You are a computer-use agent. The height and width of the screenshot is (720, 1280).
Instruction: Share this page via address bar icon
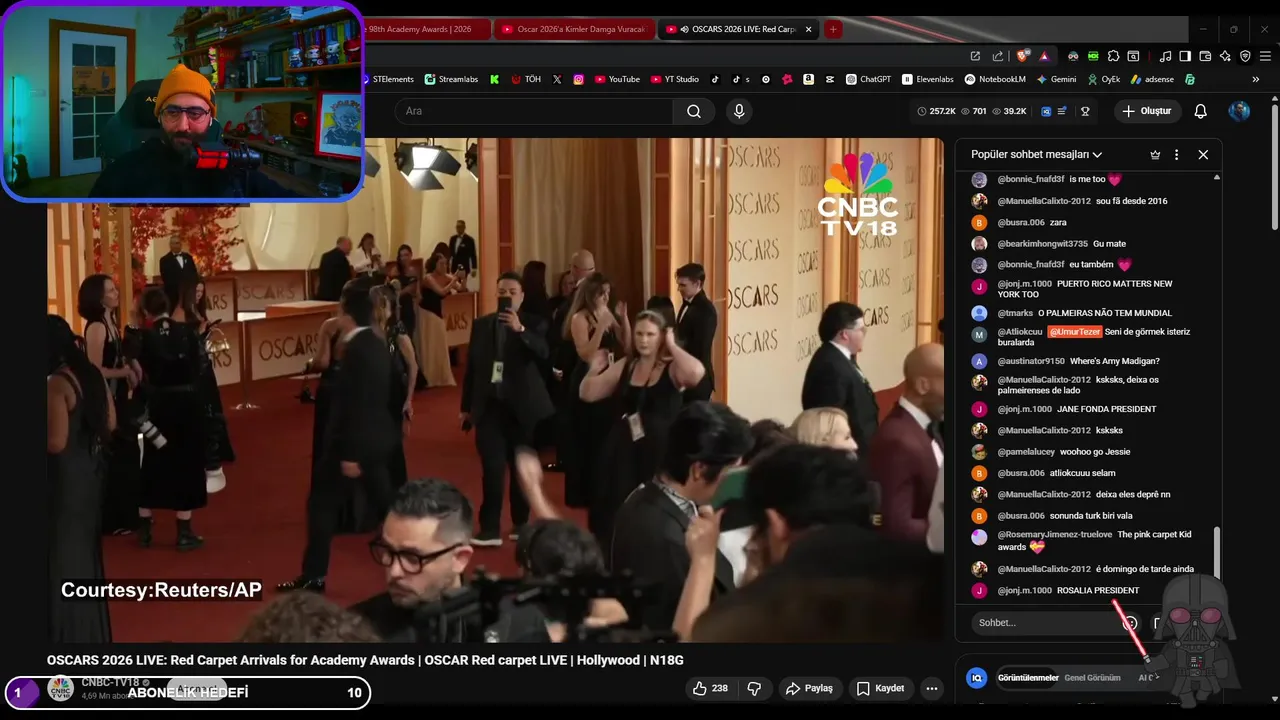point(997,56)
